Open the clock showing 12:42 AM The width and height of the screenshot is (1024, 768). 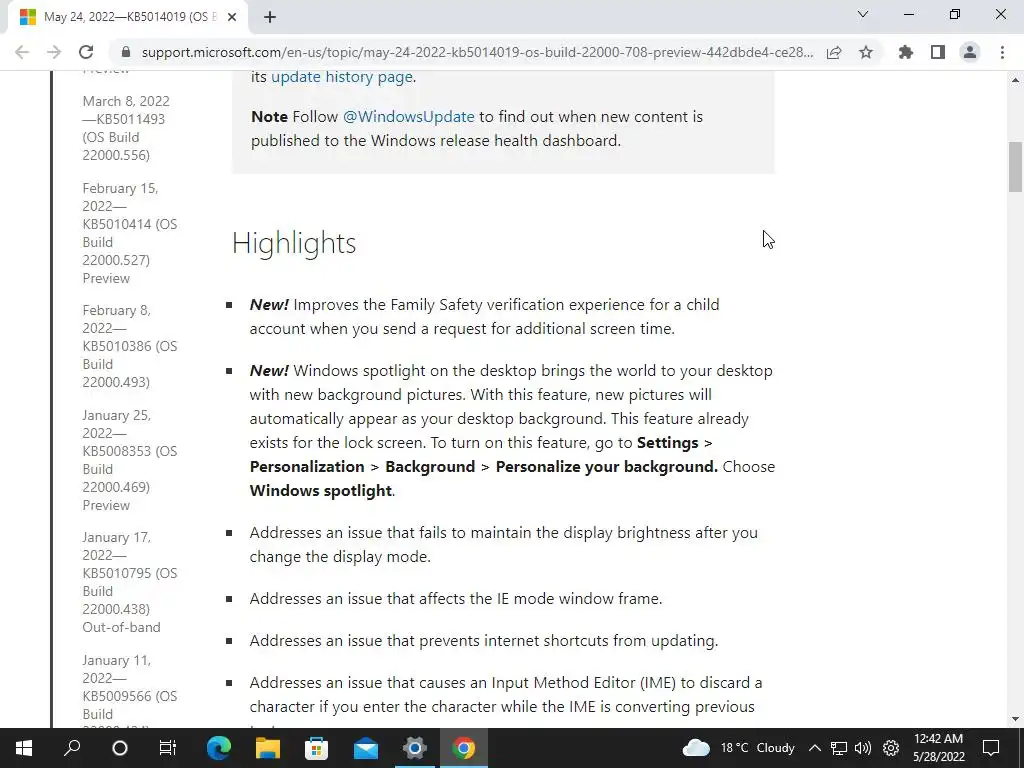938,748
